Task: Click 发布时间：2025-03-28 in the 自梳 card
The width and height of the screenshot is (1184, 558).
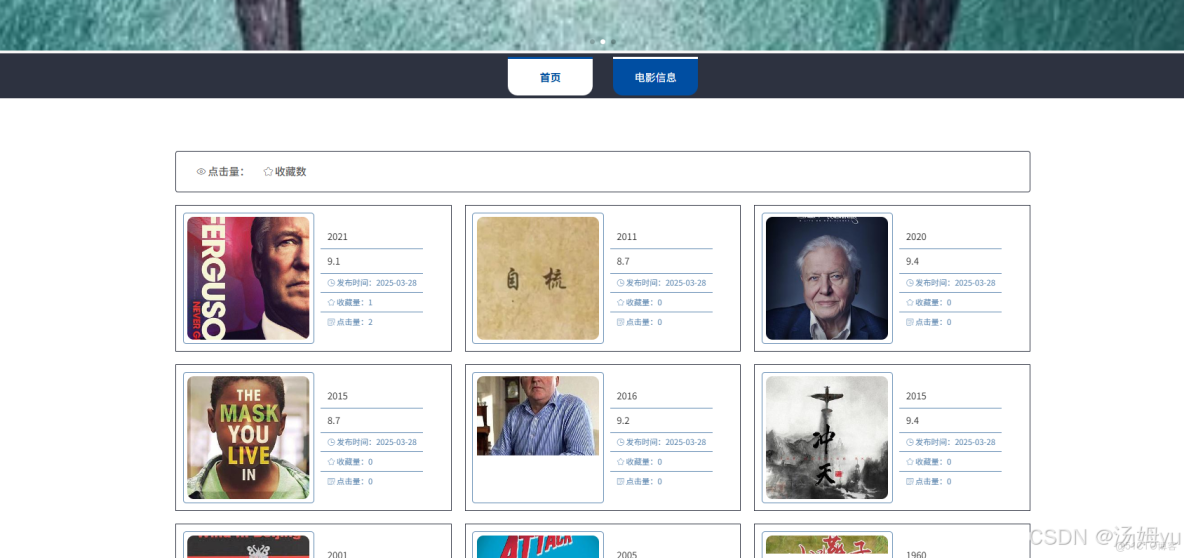Action: 666,283
